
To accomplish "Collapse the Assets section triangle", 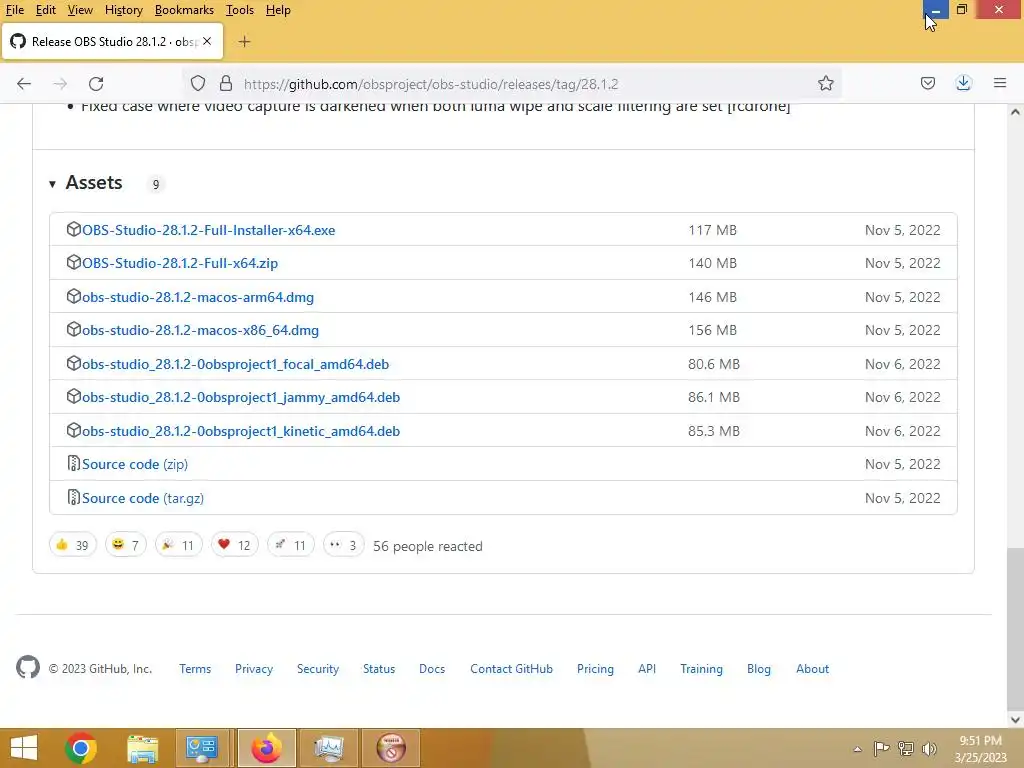I will [52, 184].
